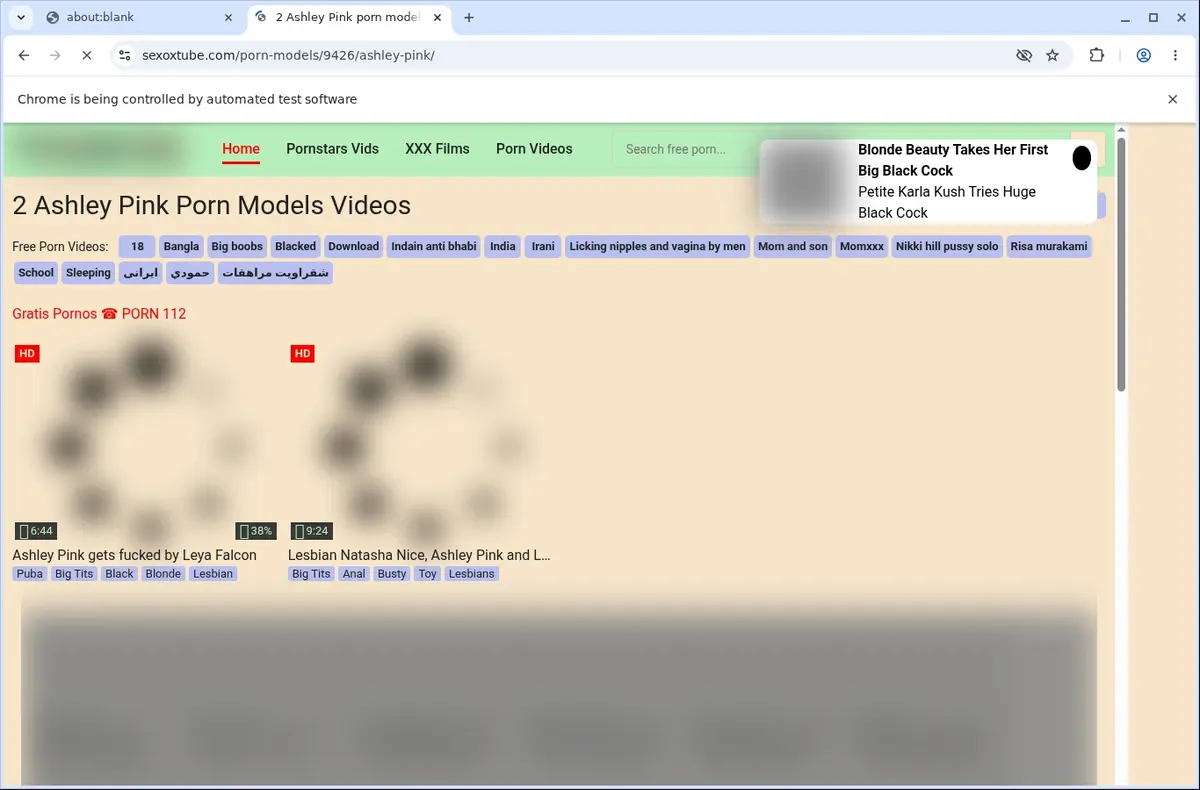Select the Bangla tag
The image size is (1200, 790).
tap(182, 246)
